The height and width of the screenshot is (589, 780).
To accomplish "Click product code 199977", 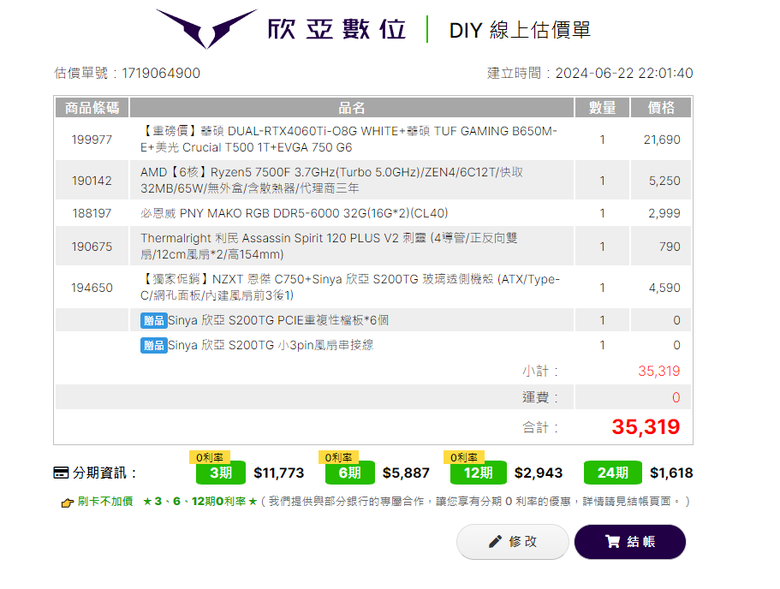I will coord(92,140).
